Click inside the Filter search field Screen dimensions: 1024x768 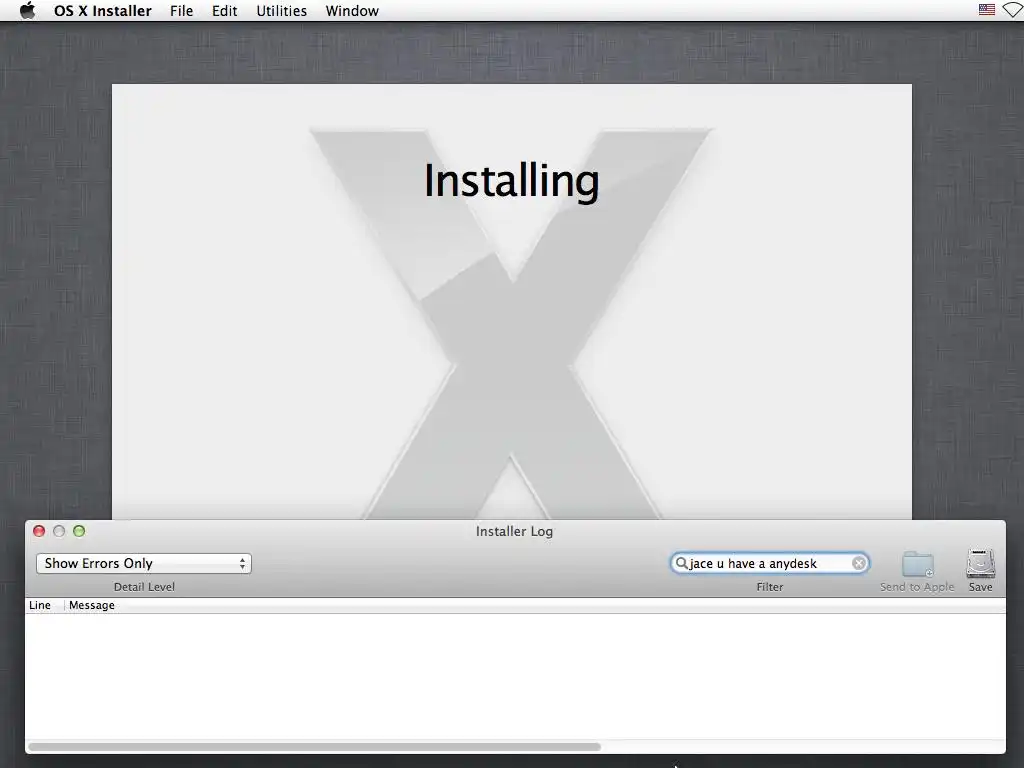[769, 564]
